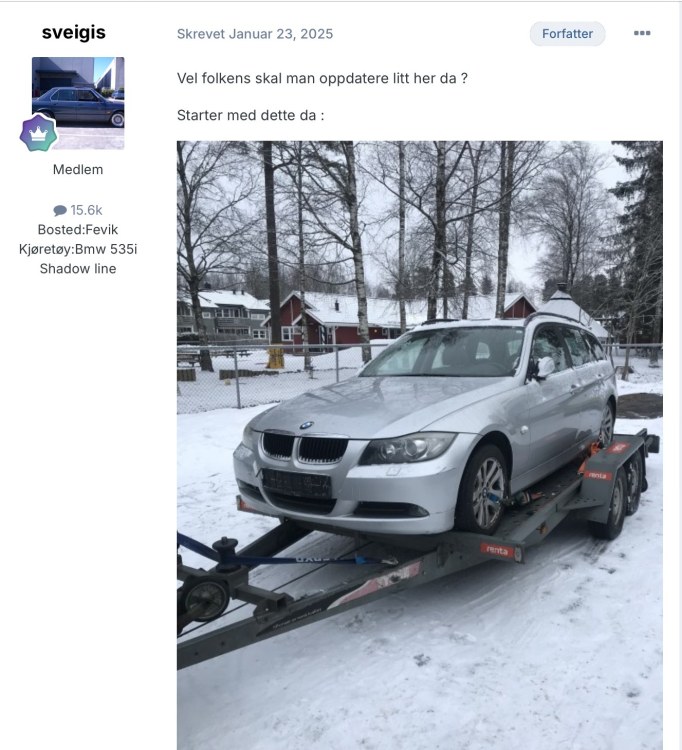The width and height of the screenshot is (682, 750).
Task: Click the 'Starter med dette da' line
Action: [251, 115]
